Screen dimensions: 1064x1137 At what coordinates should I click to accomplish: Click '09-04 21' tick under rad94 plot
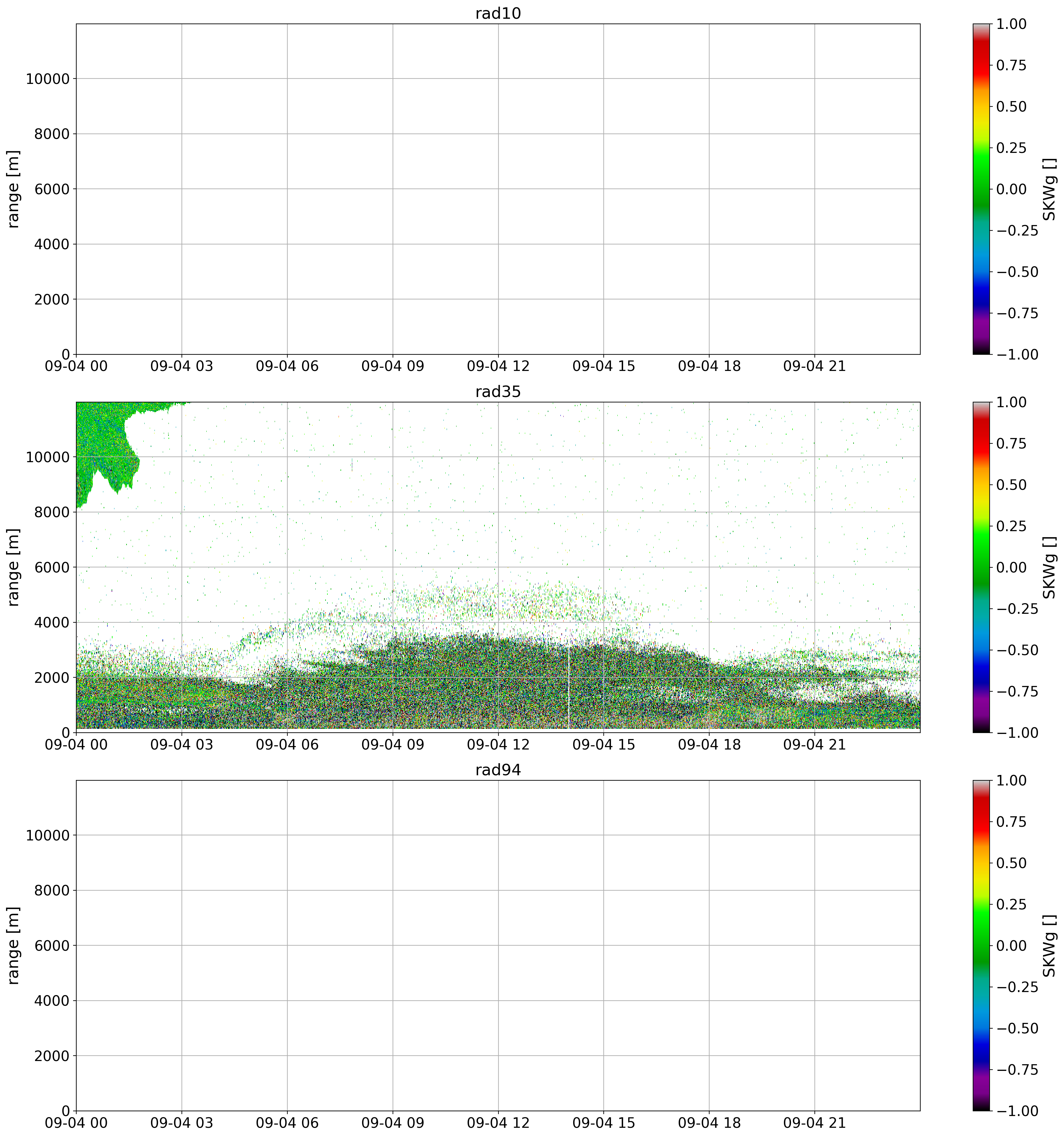[x=814, y=1123]
